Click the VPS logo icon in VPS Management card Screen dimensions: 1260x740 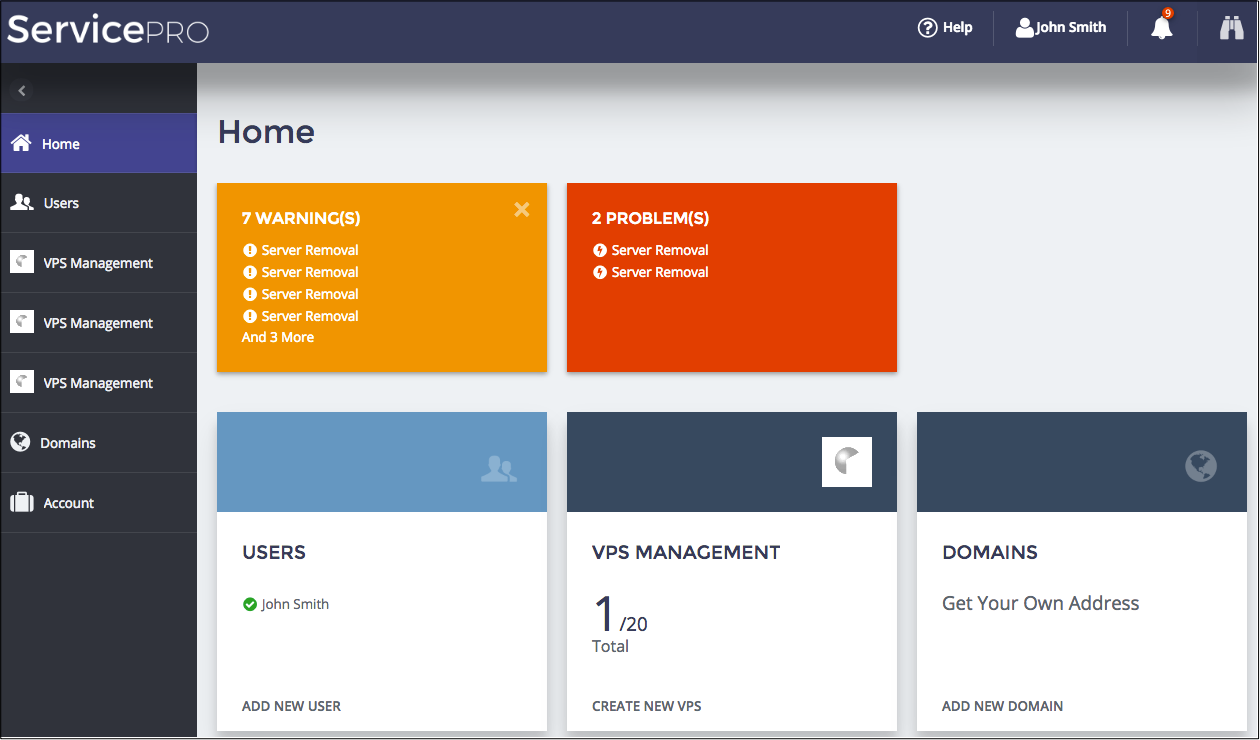pyautogui.click(x=846, y=462)
